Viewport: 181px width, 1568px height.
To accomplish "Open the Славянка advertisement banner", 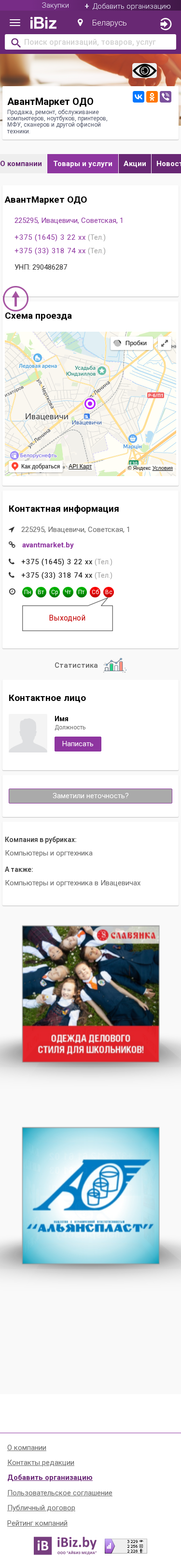I will pyautogui.click(x=90, y=993).
